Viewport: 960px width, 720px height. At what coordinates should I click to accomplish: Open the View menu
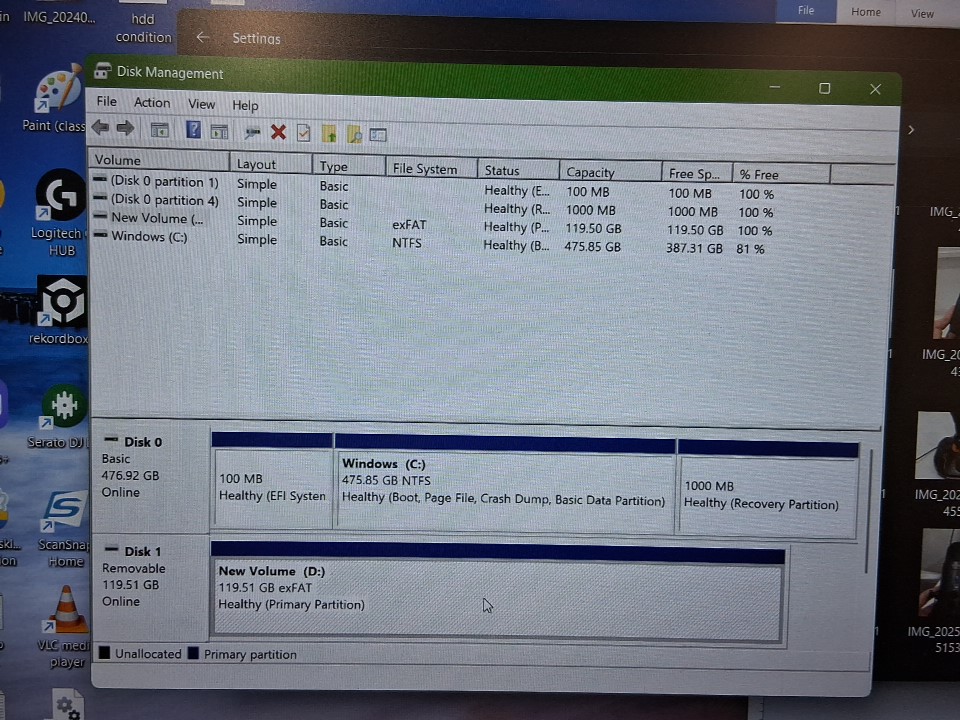[x=201, y=104]
